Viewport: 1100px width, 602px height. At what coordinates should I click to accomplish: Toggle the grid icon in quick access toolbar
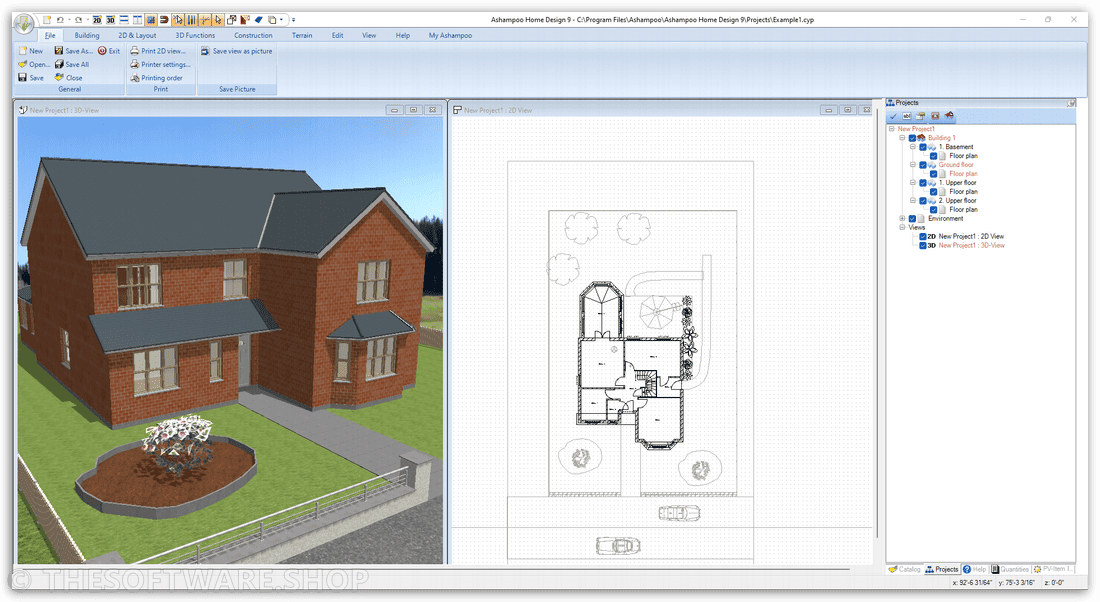pos(151,20)
